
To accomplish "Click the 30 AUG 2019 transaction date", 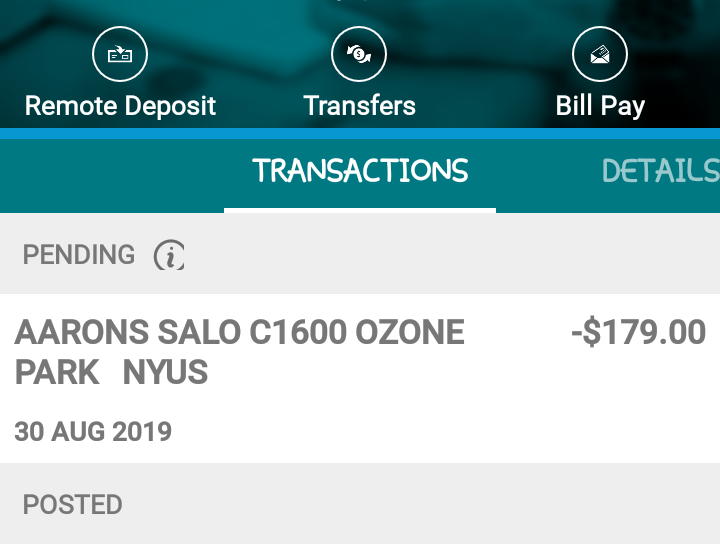I will pyautogui.click(x=93, y=432).
